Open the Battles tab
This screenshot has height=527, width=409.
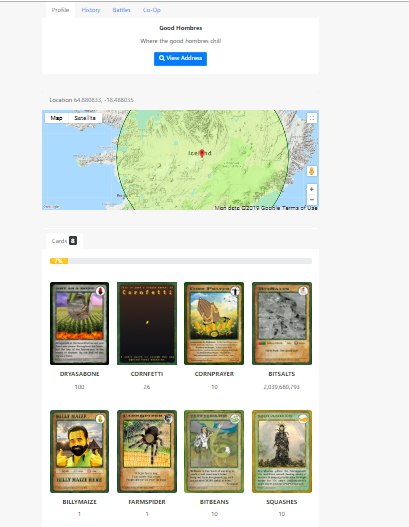pyautogui.click(x=121, y=10)
